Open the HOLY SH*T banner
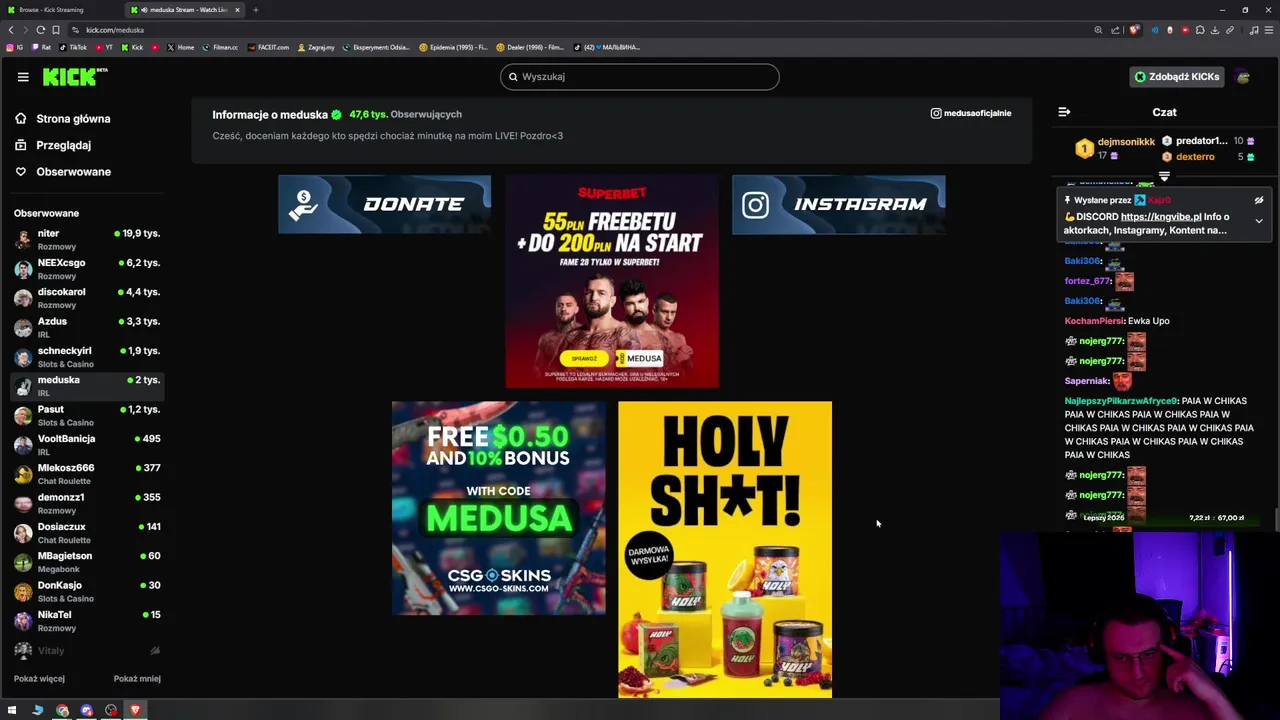This screenshot has height=720, width=1280. (x=725, y=549)
